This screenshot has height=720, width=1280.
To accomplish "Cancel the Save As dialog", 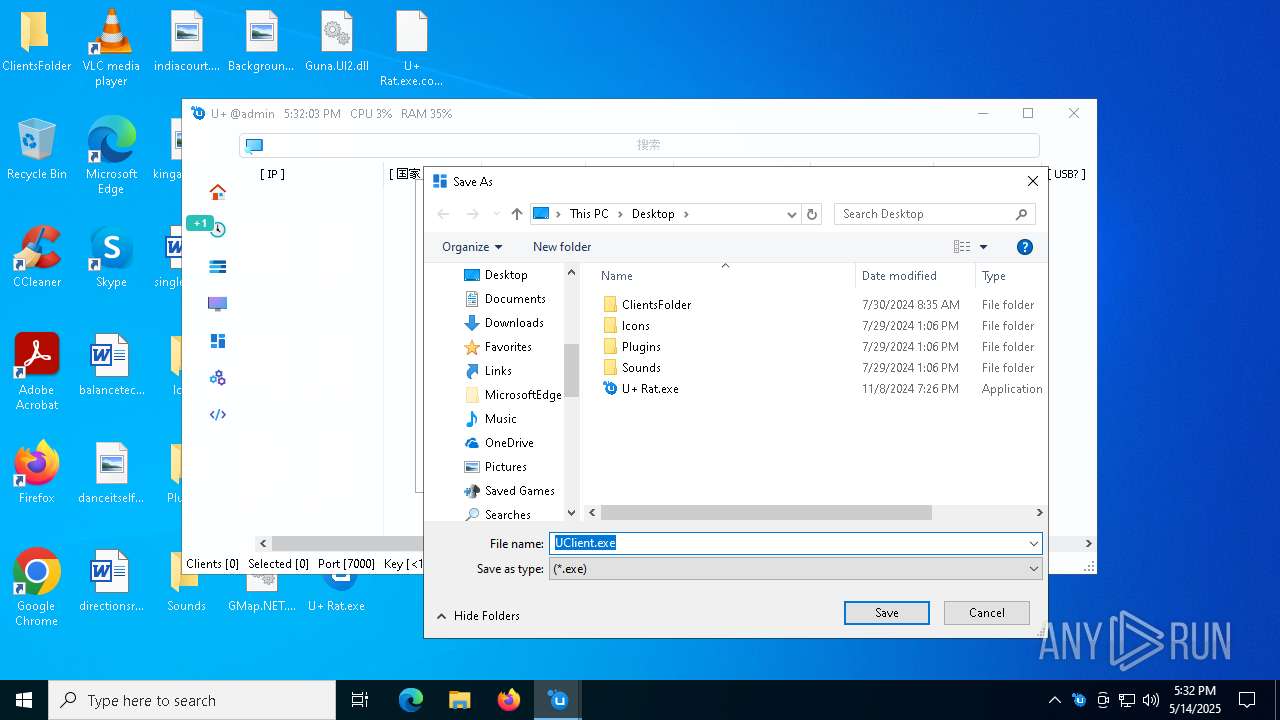I will (987, 613).
